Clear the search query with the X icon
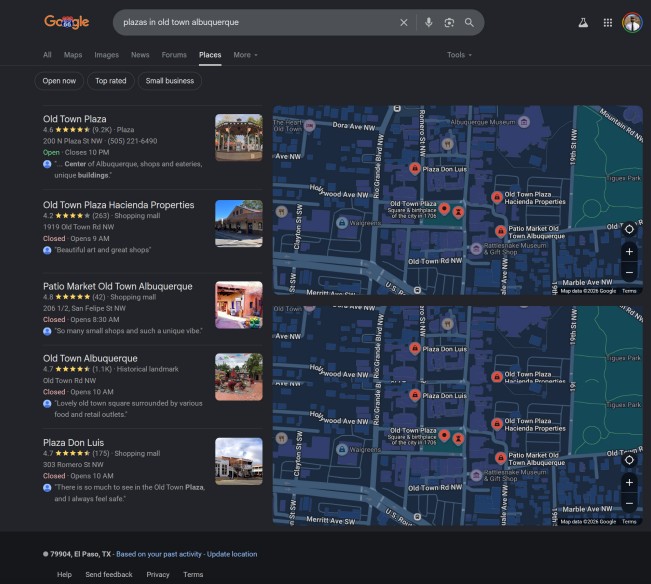This screenshot has width=651, height=584. pyautogui.click(x=404, y=22)
